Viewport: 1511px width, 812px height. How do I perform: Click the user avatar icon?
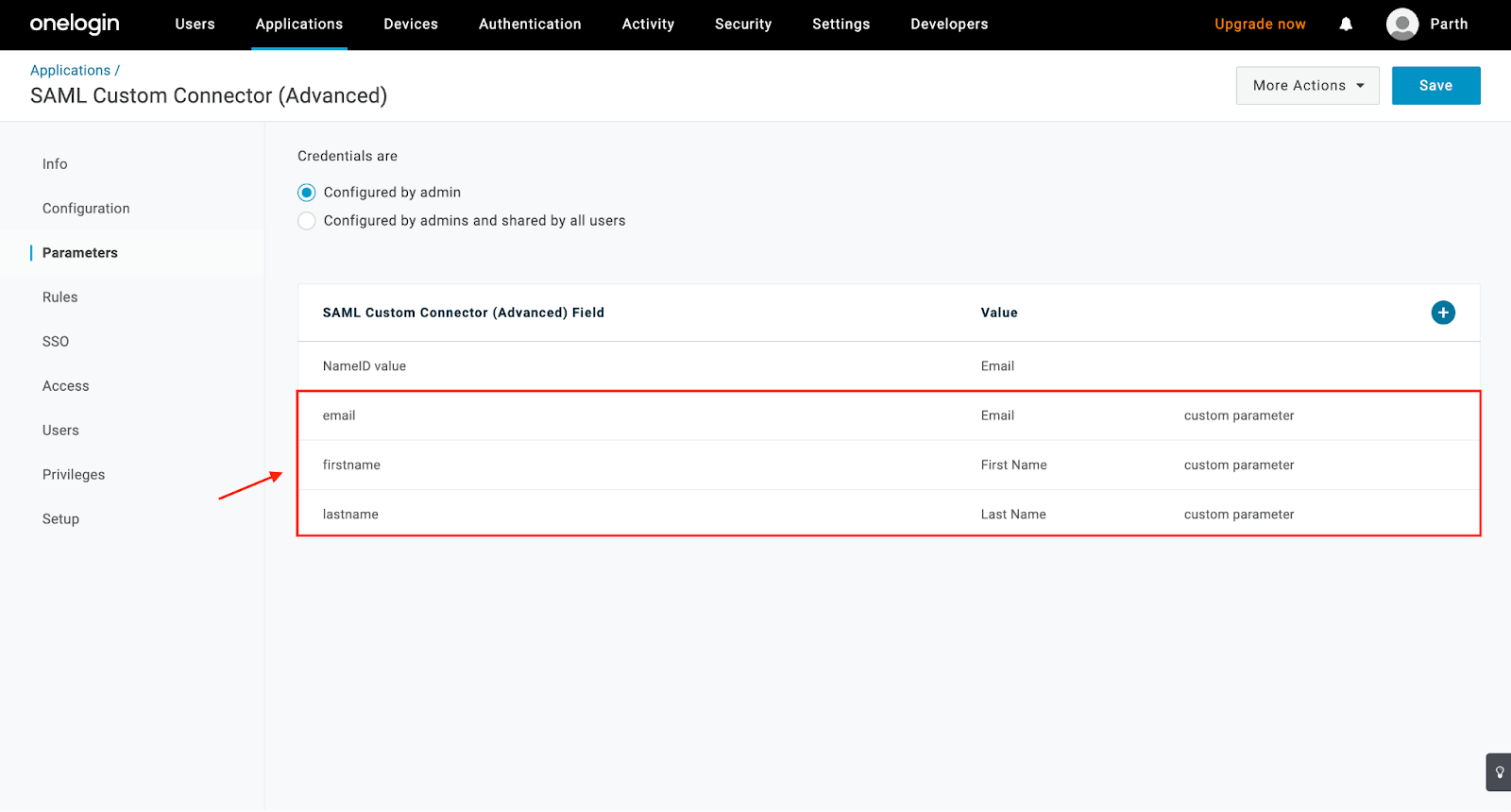[1402, 25]
